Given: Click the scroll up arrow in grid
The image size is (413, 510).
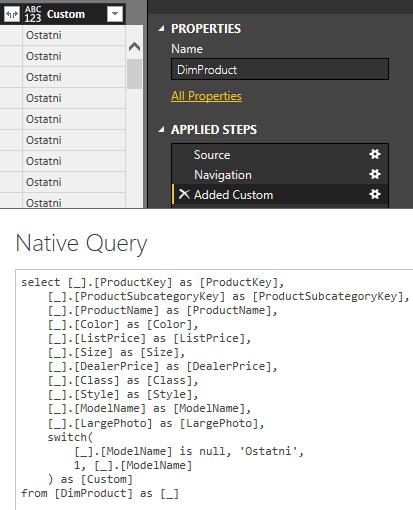Looking at the screenshot, I should (134, 47).
